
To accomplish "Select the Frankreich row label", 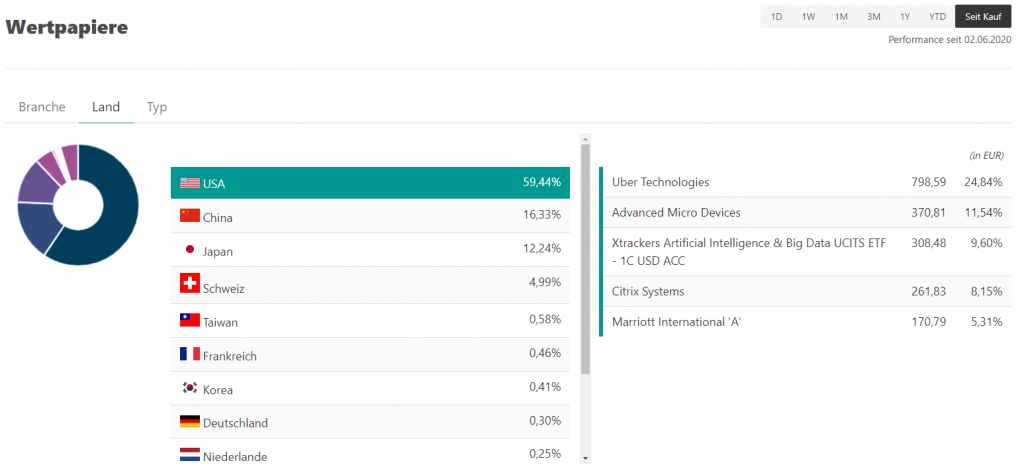I will (x=230, y=357).
